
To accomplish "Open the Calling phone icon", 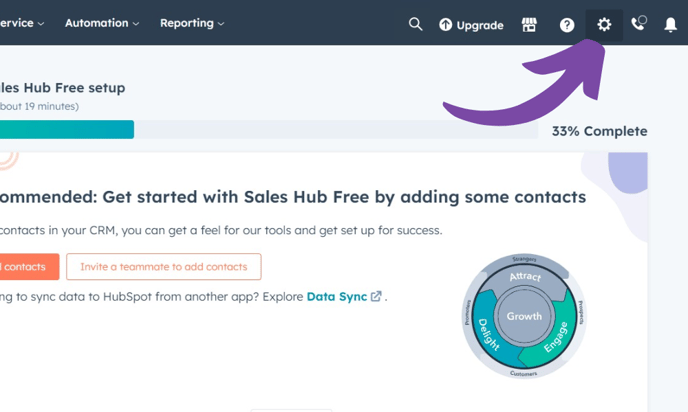I will pyautogui.click(x=638, y=24).
